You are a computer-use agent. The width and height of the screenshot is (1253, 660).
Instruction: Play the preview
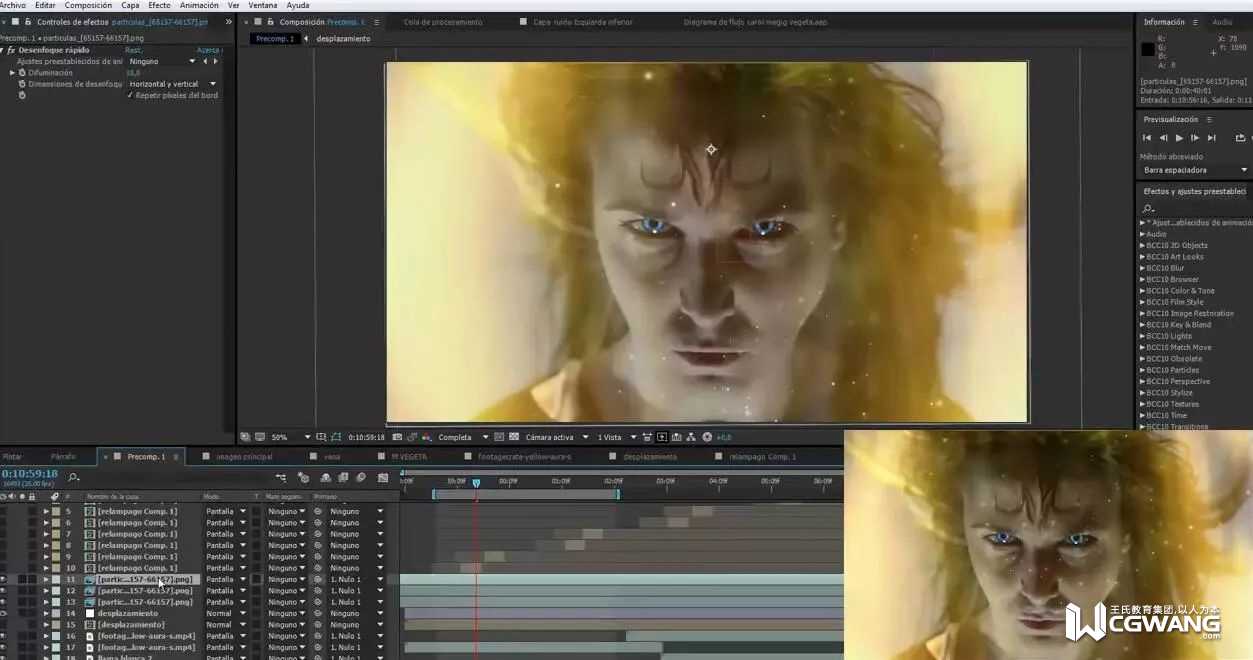click(x=1179, y=138)
